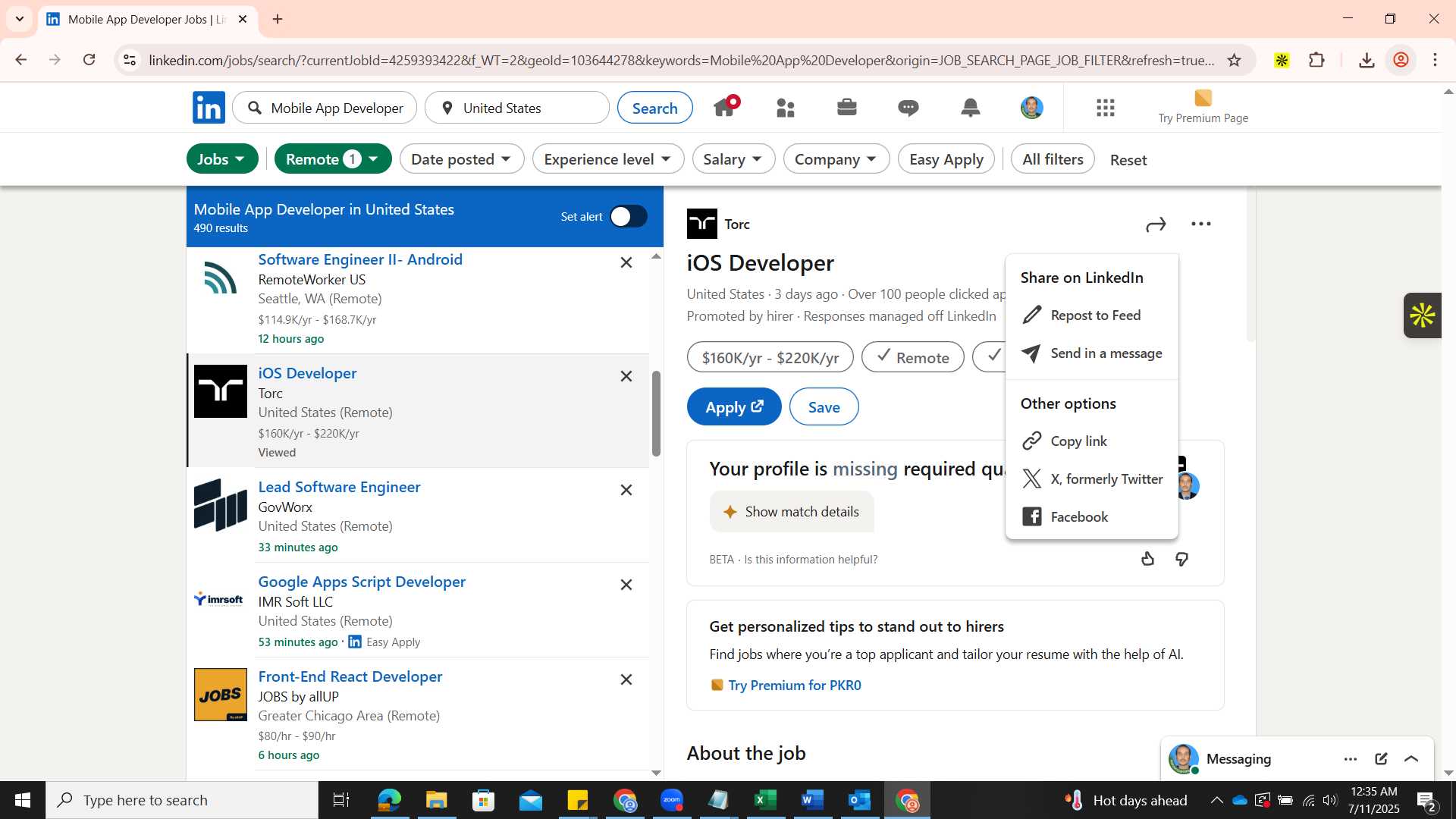This screenshot has height=819, width=1456.
Task: Open Try Premium for PKR0 link
Action: (x=795, y=686)
